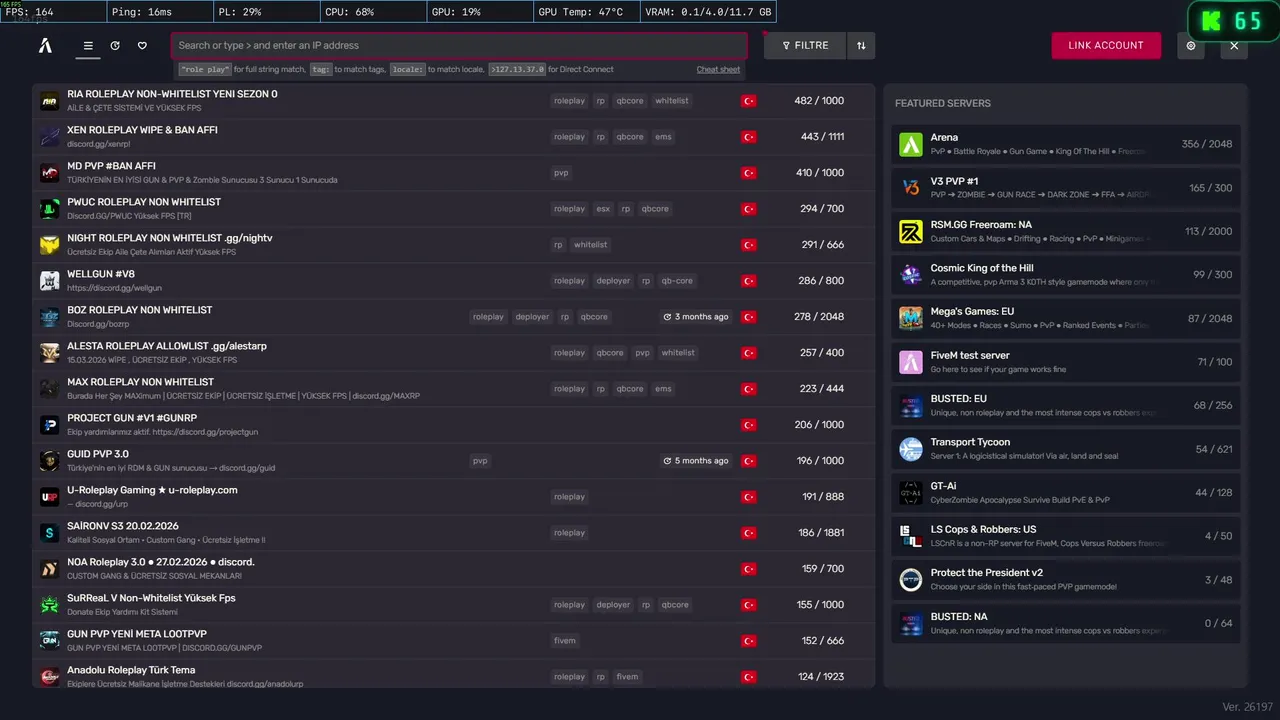Click FiveM test server icon

click(x=911, y=362)
